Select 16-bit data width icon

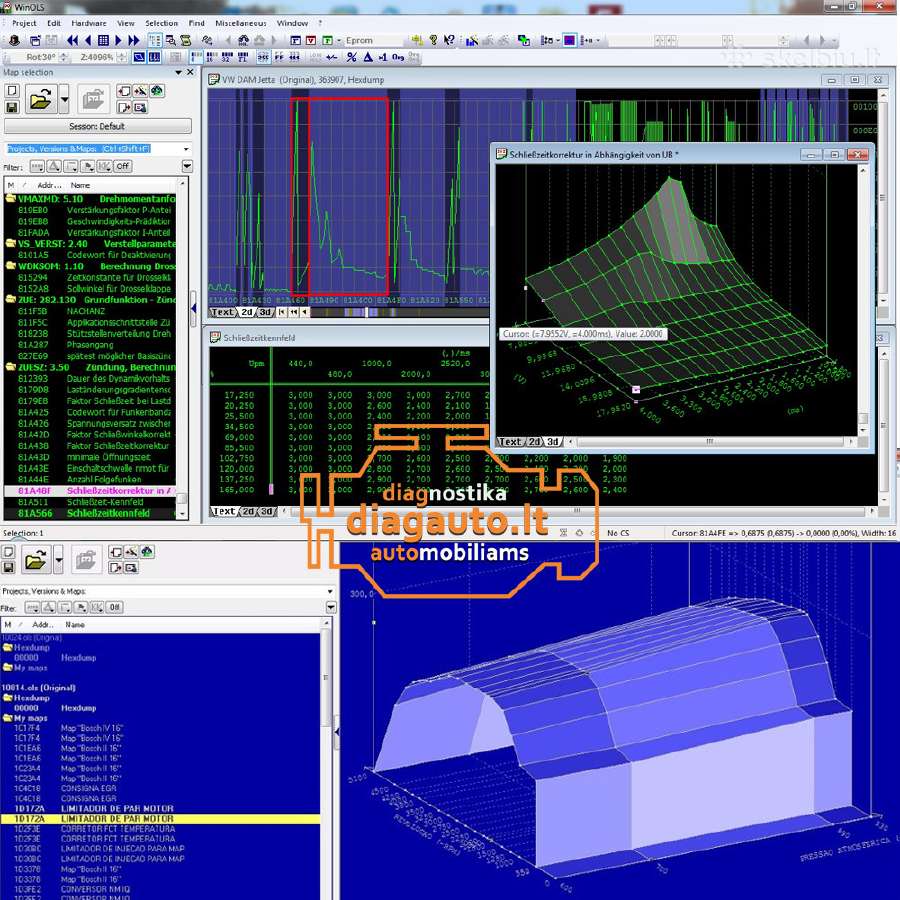pyautogui.click(x=211, y=57)
